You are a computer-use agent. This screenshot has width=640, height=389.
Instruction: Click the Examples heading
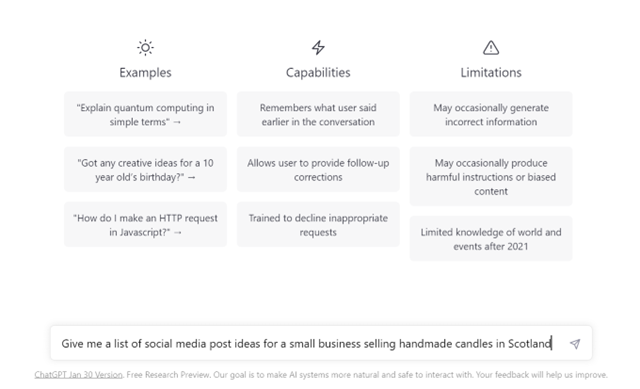point(145,73)
